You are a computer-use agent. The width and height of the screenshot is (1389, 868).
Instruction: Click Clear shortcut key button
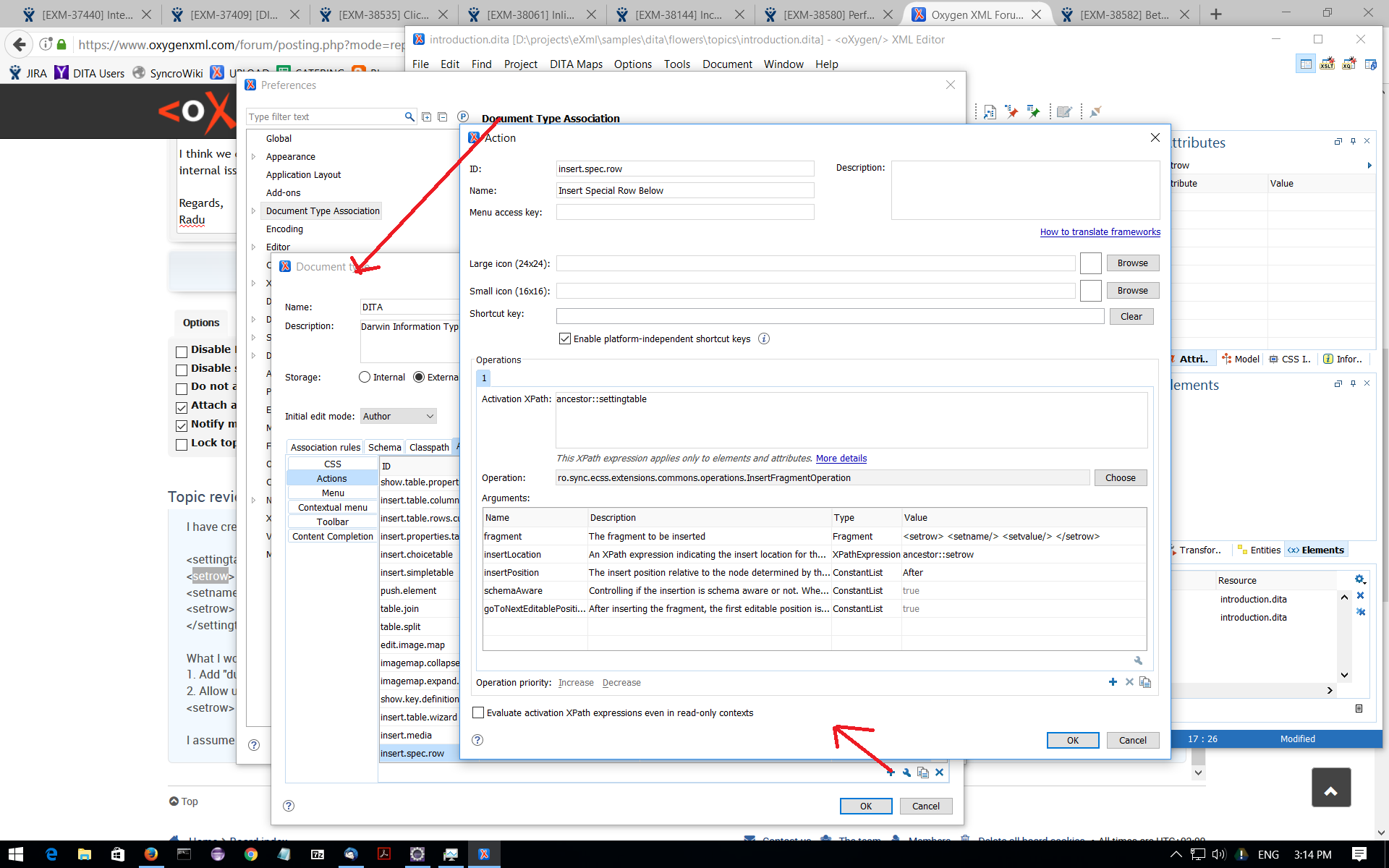pyautogui.click(x=1131, y=316)
